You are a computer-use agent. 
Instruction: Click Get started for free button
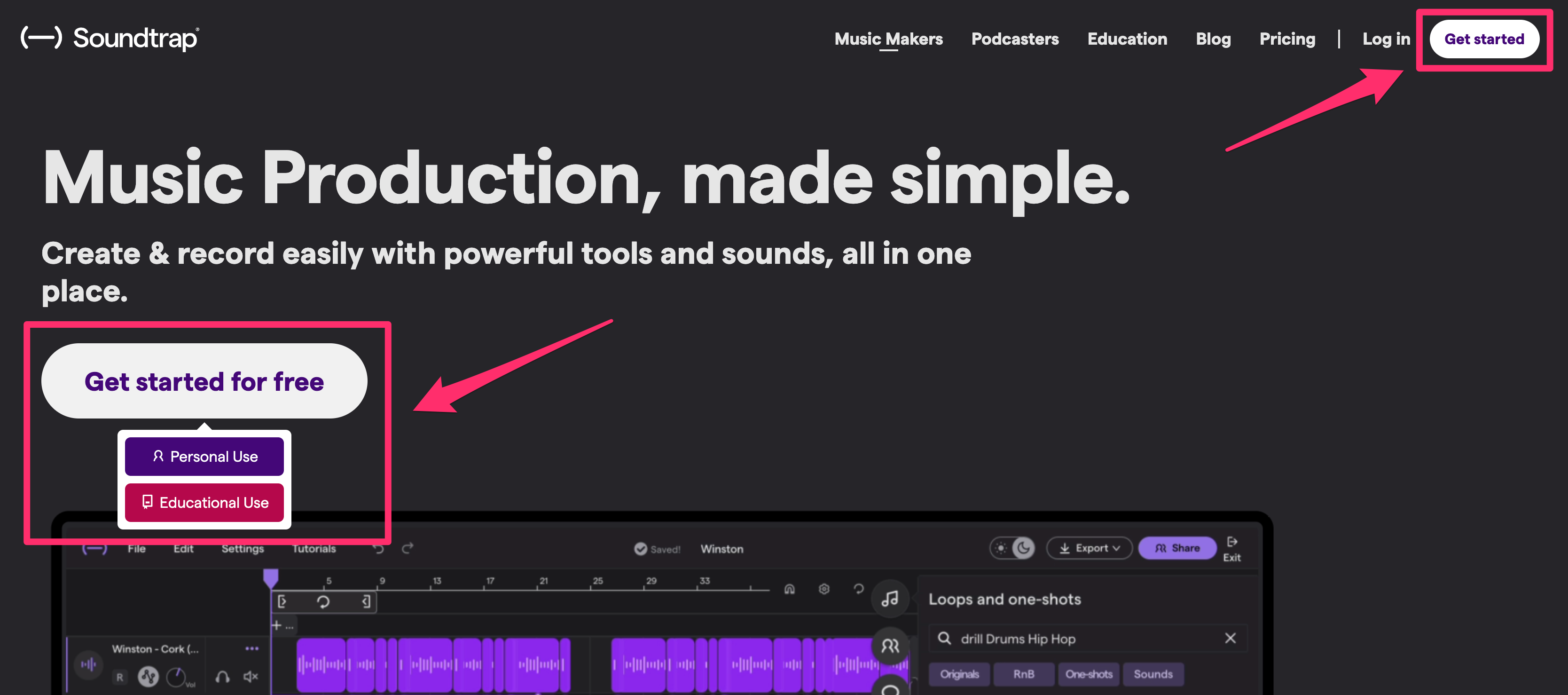coord(204,381)
